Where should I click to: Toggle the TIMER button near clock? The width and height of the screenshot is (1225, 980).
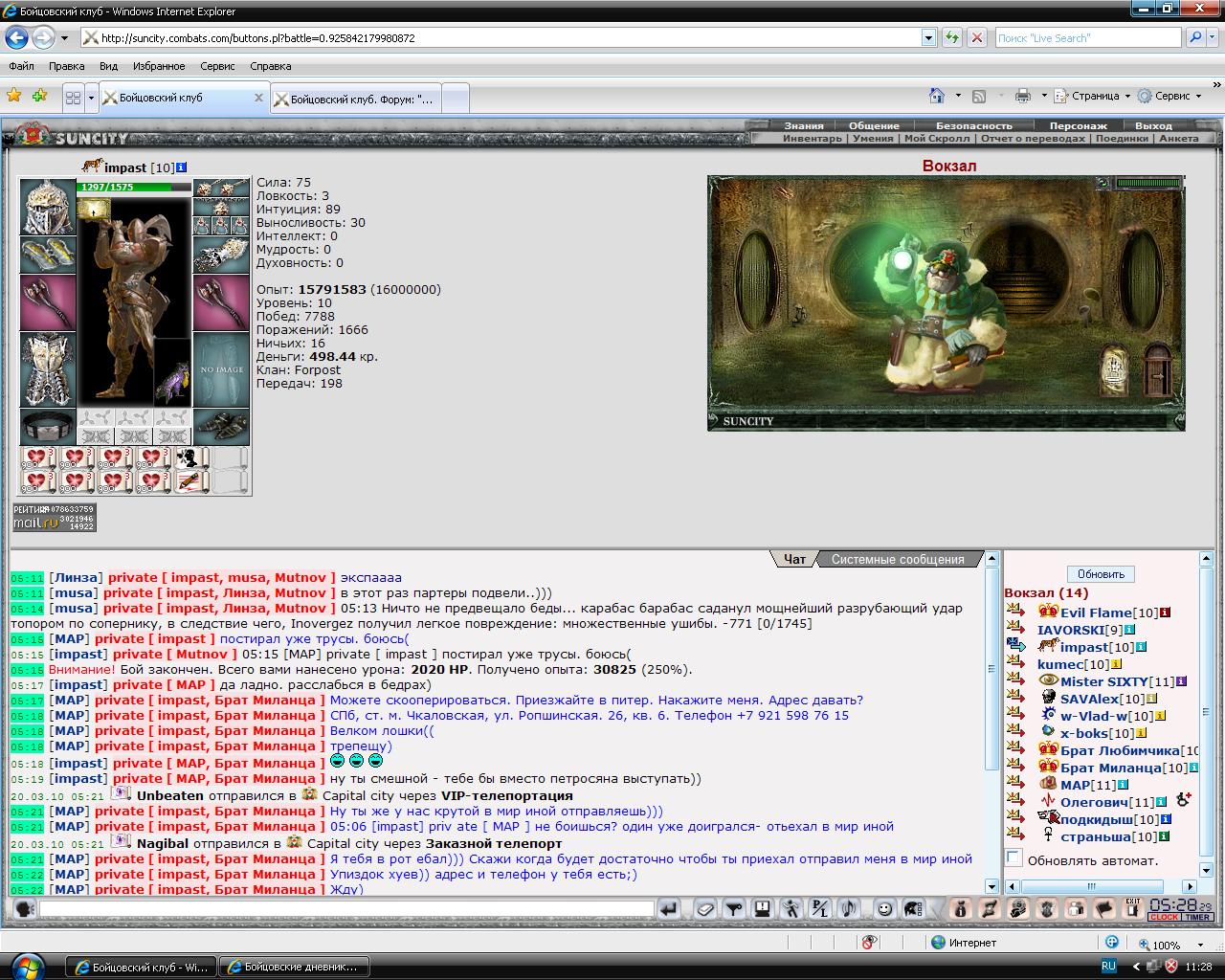(x=1197, y=917)
